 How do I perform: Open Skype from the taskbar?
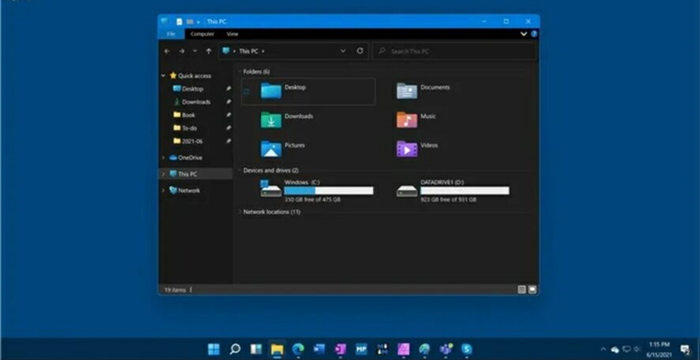(467, 349)
